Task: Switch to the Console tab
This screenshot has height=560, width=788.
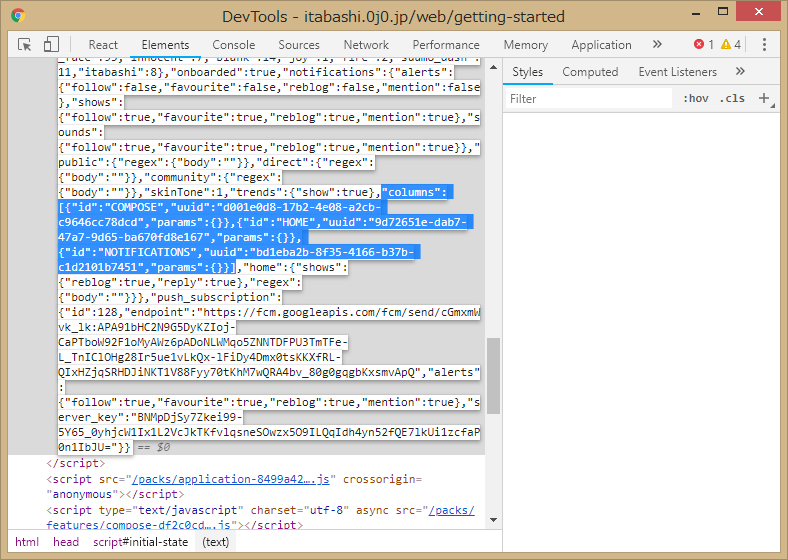Action: pos(233,45)
